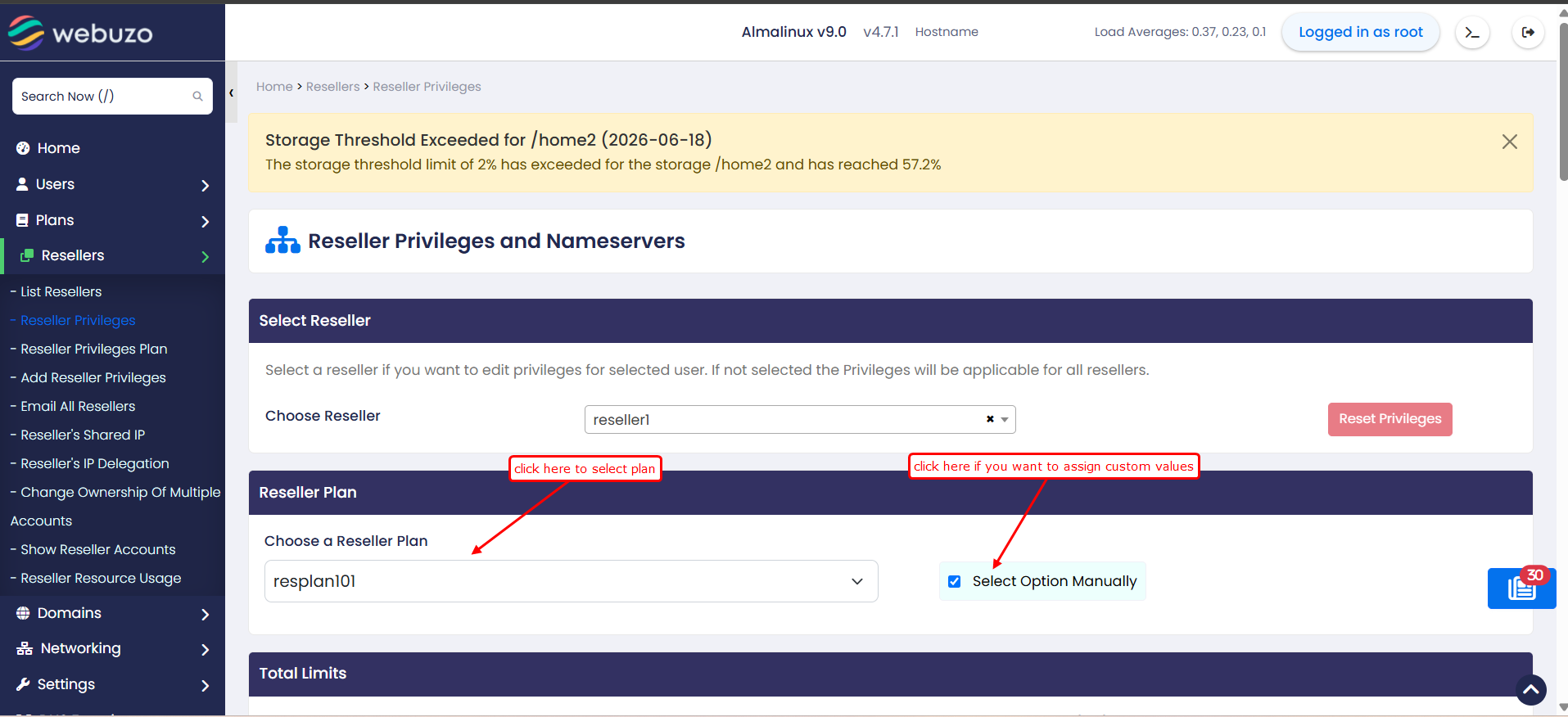Dismiss the storage threshold warning

(1510, 142)
